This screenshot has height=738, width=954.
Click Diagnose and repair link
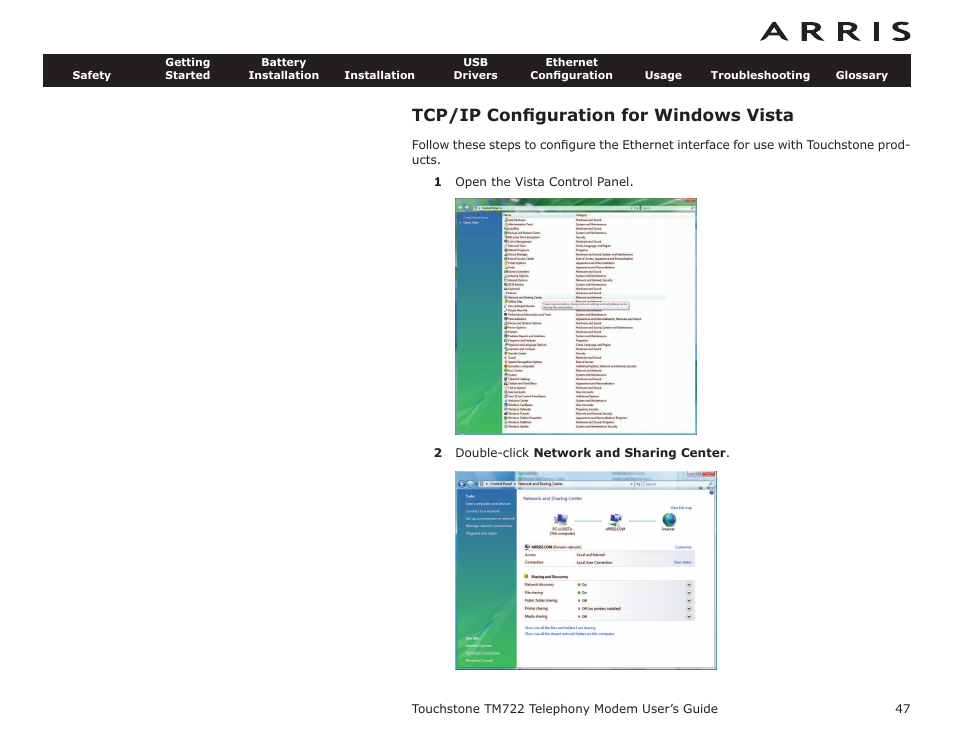[481, 533]
